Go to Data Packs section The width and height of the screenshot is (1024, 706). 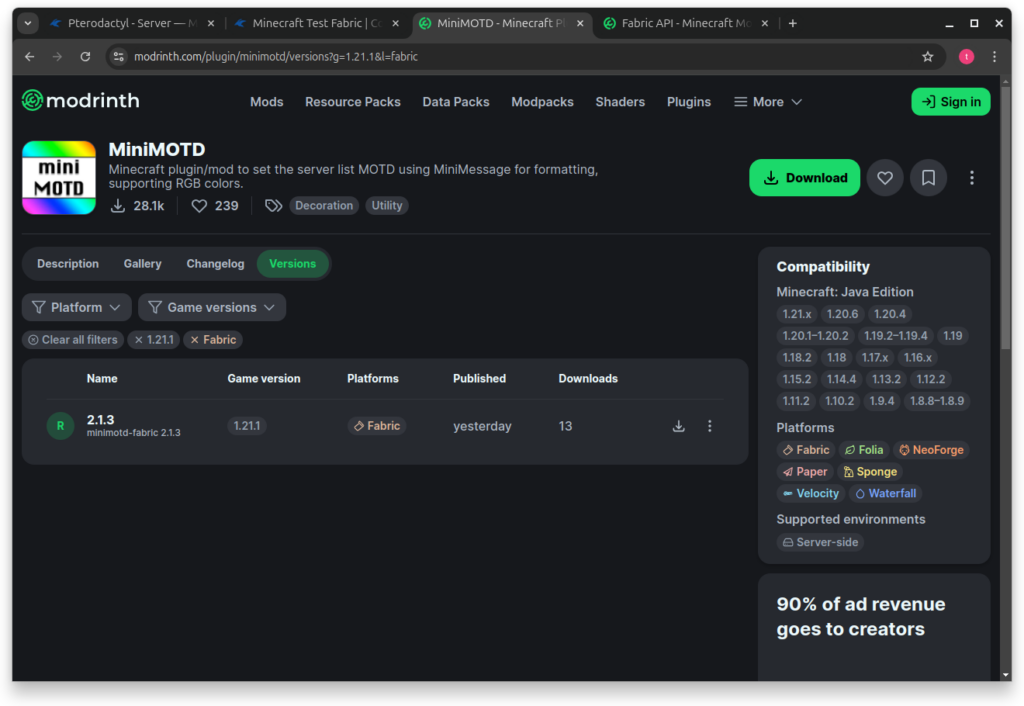456,102
